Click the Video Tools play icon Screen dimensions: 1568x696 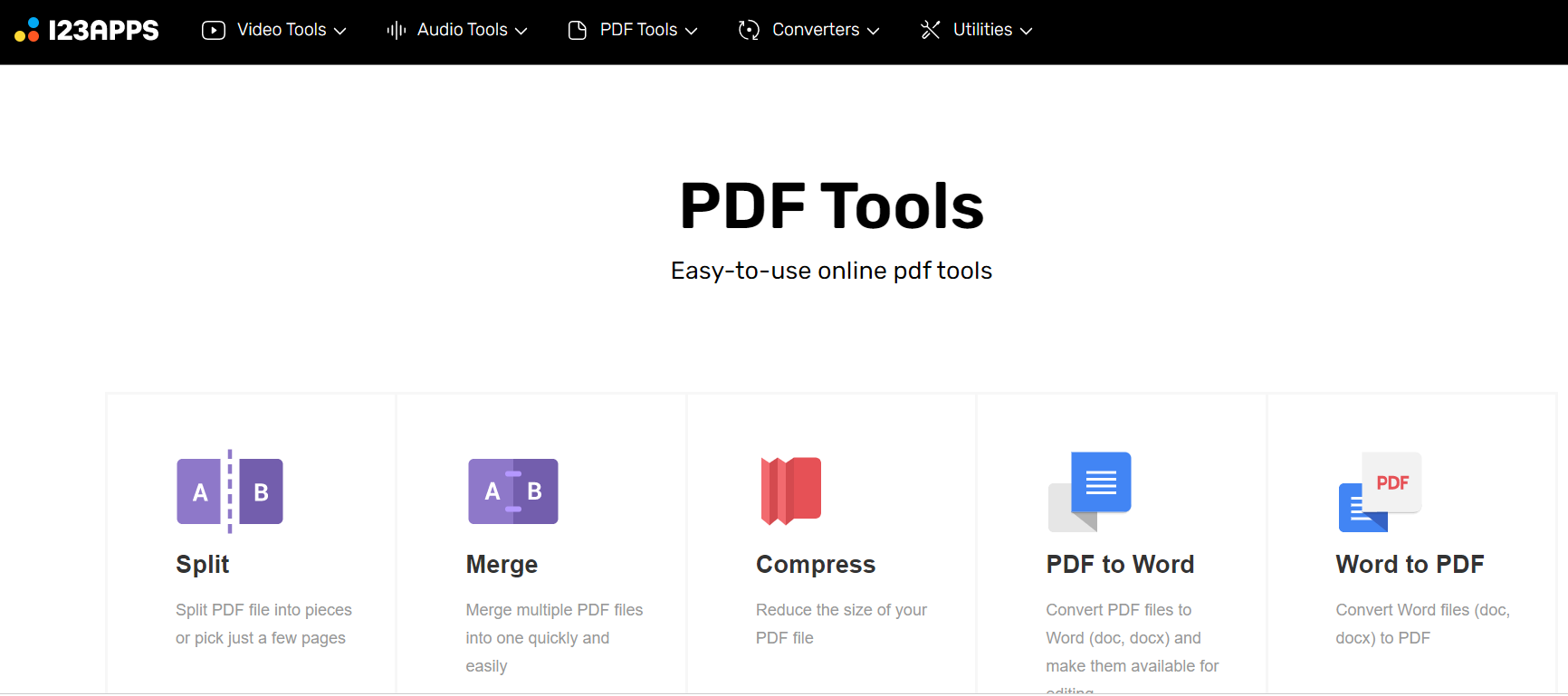coord(214,30)
